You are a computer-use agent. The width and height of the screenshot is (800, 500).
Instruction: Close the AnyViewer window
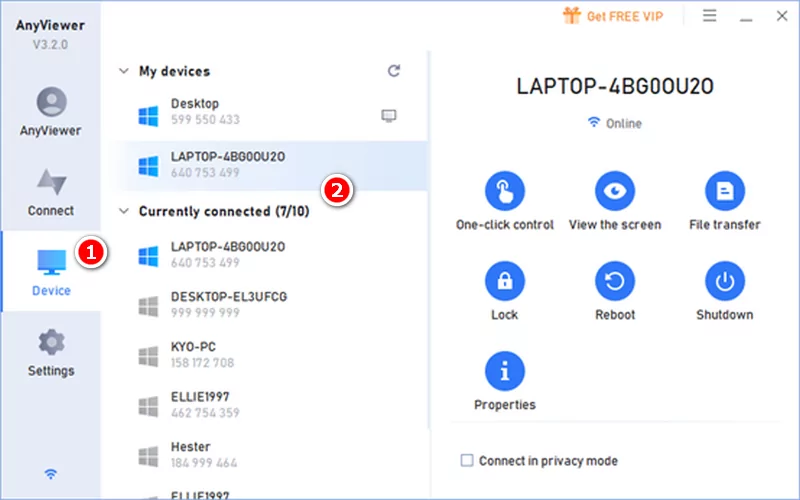(782, 16)
